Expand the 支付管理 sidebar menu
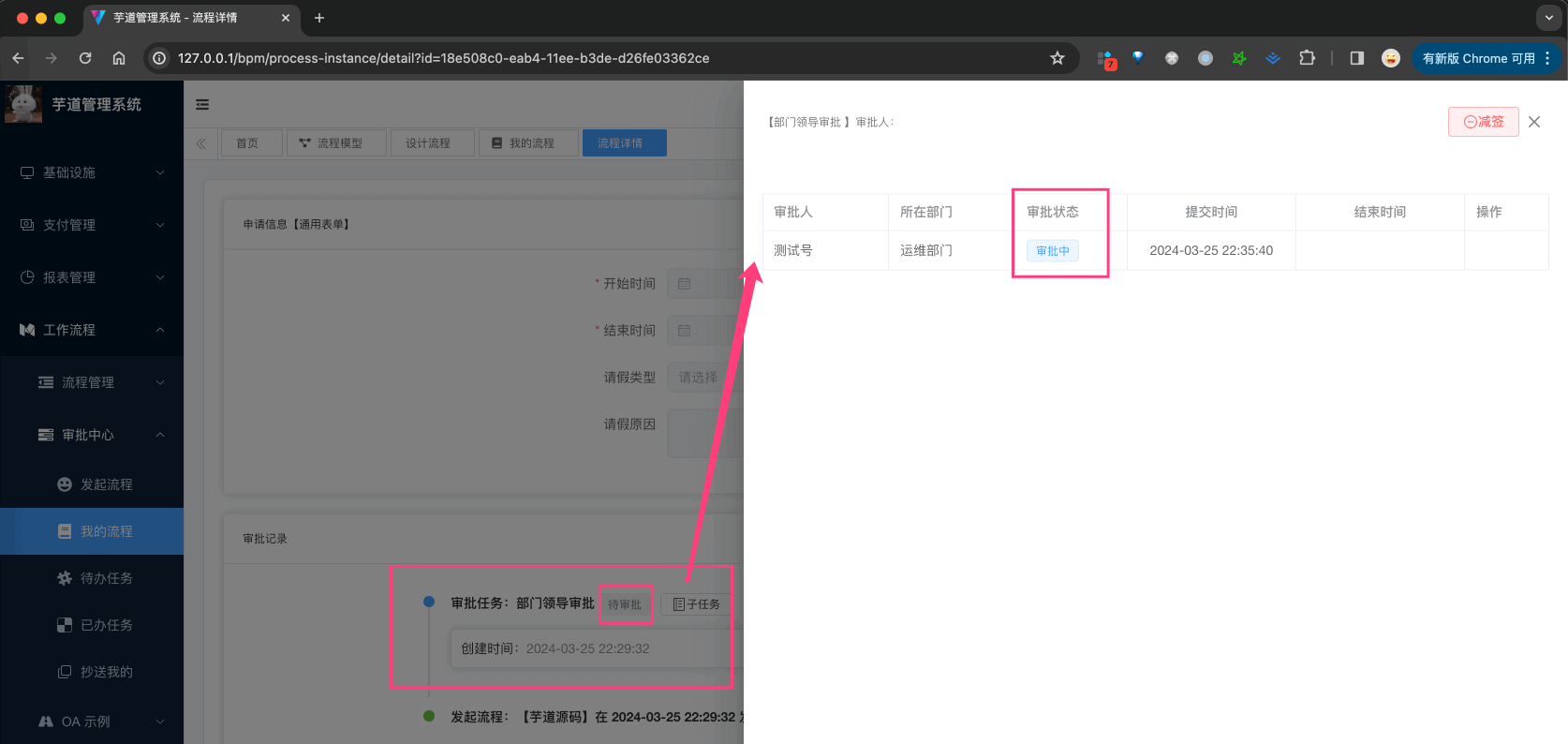 click(92, 225)
